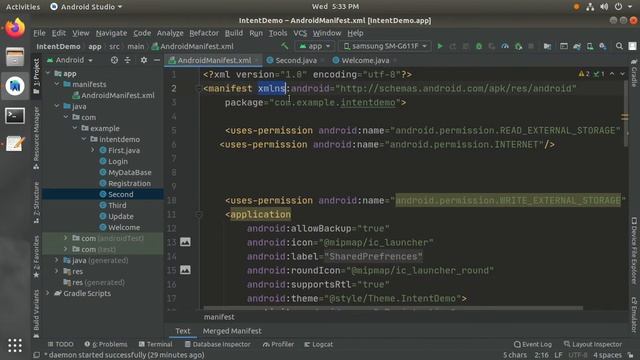This screenshot has height=360, width=640.
Task: Open the Refactor menu
Action: (204, 33)
